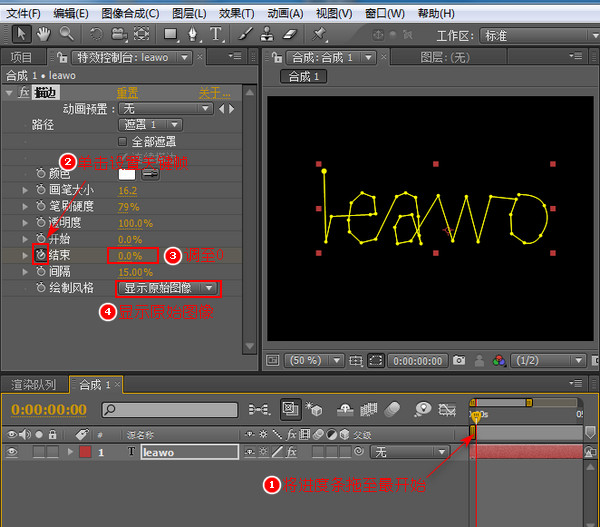Image resolution: width=600 pixels, height=527 pixels.
Task: Click the 合成 1 breadcrumb button in viewer
Action: (x=303, y=77)
